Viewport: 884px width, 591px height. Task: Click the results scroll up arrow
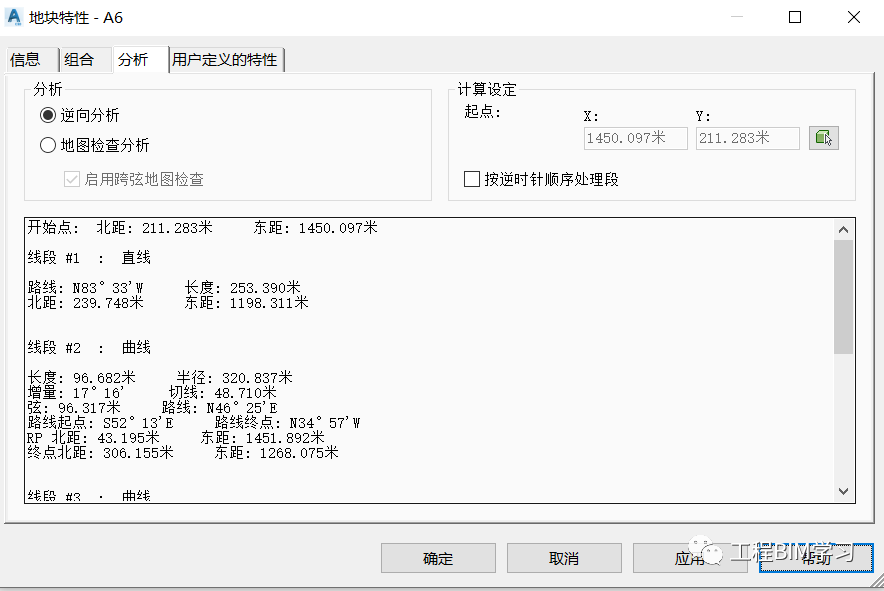(843, 230)
